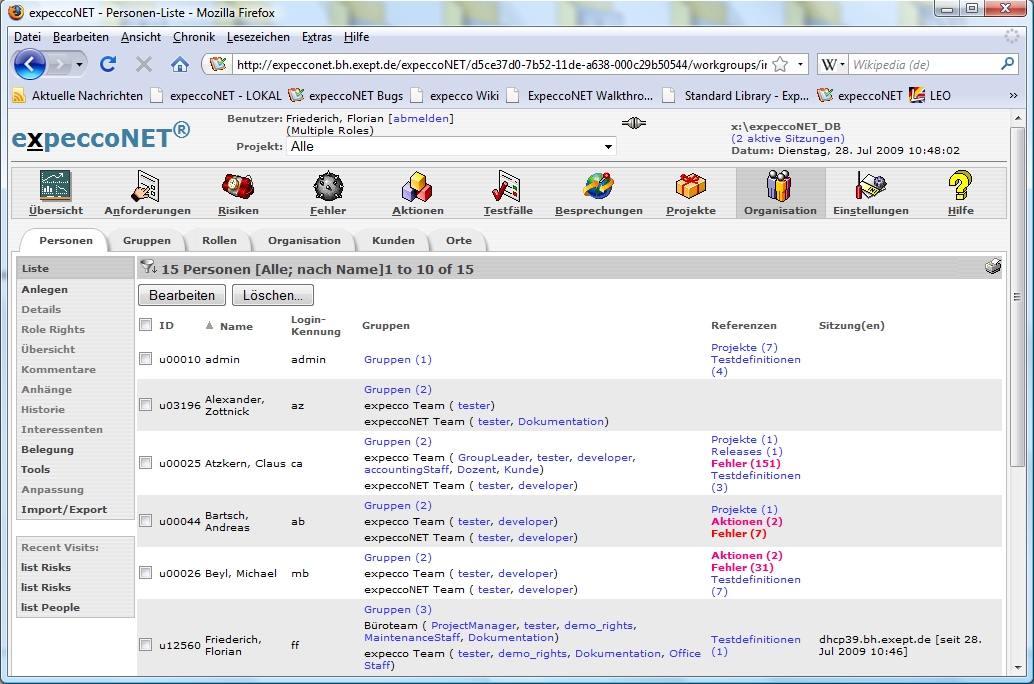Check the box for Atzkern, Claus
Screen dimensions: 1034x684
(146, 463)
